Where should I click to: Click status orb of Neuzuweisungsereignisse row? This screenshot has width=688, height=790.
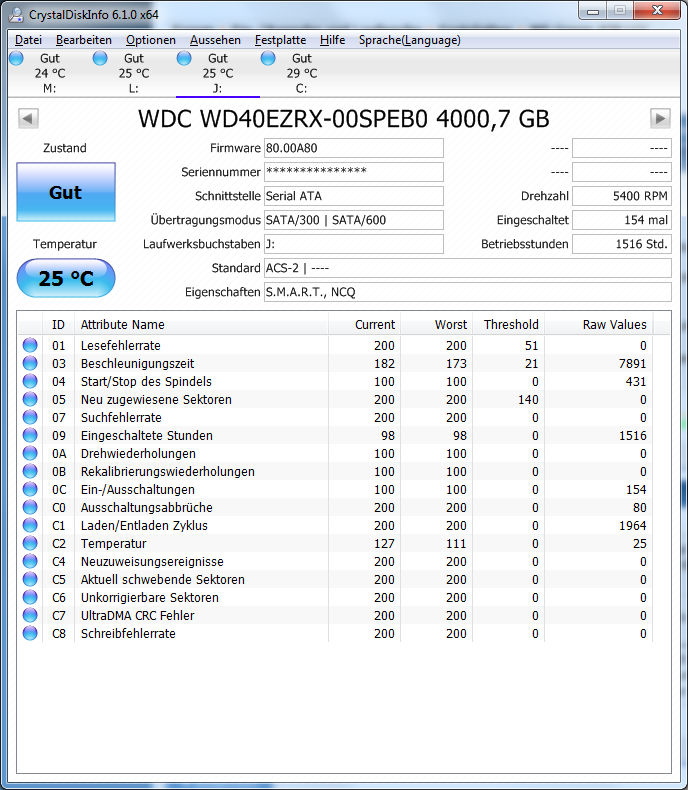[x=30, y=561]
